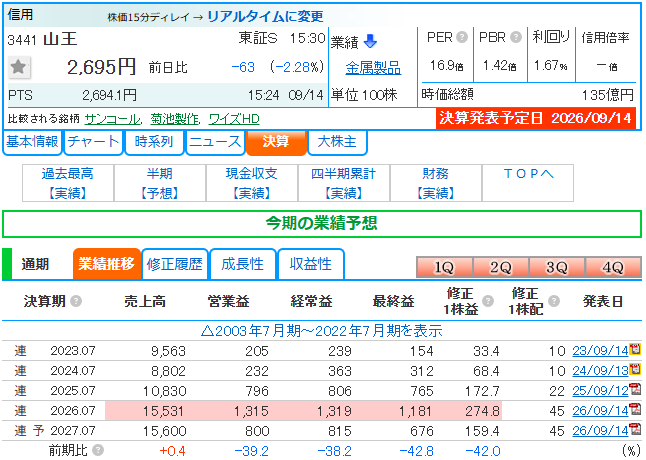
Task: Switch to the 大株主 tab
Action: [x=337, y=142]
